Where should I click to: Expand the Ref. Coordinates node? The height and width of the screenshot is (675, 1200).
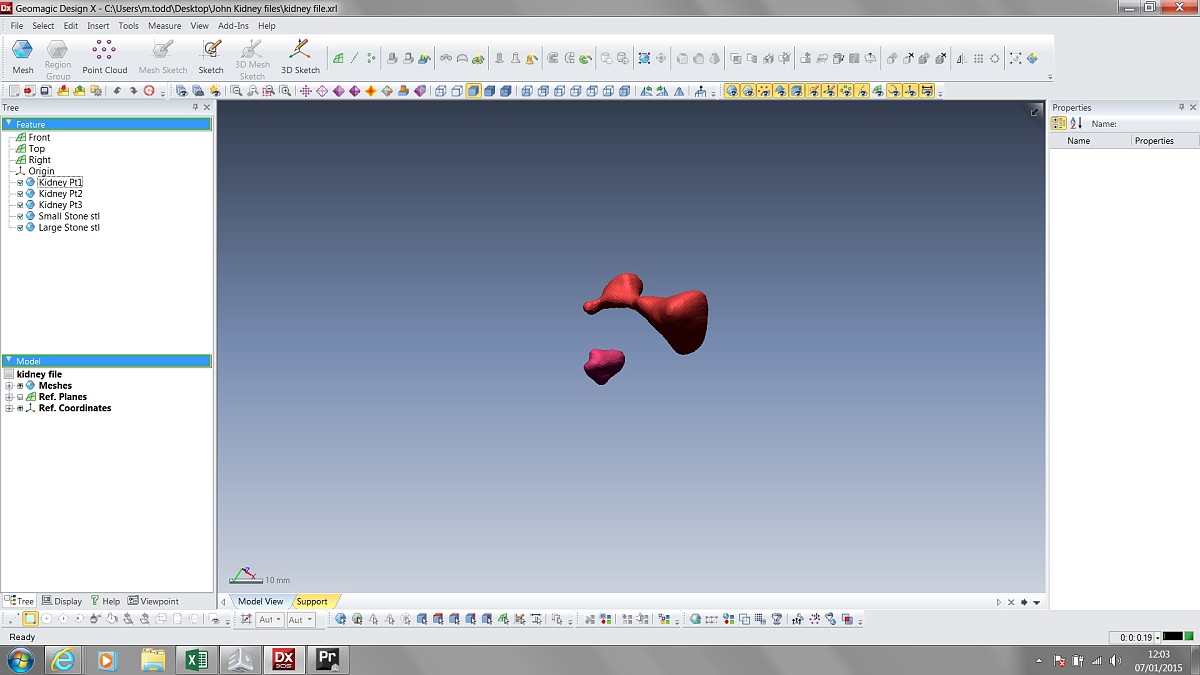[9, 409]
